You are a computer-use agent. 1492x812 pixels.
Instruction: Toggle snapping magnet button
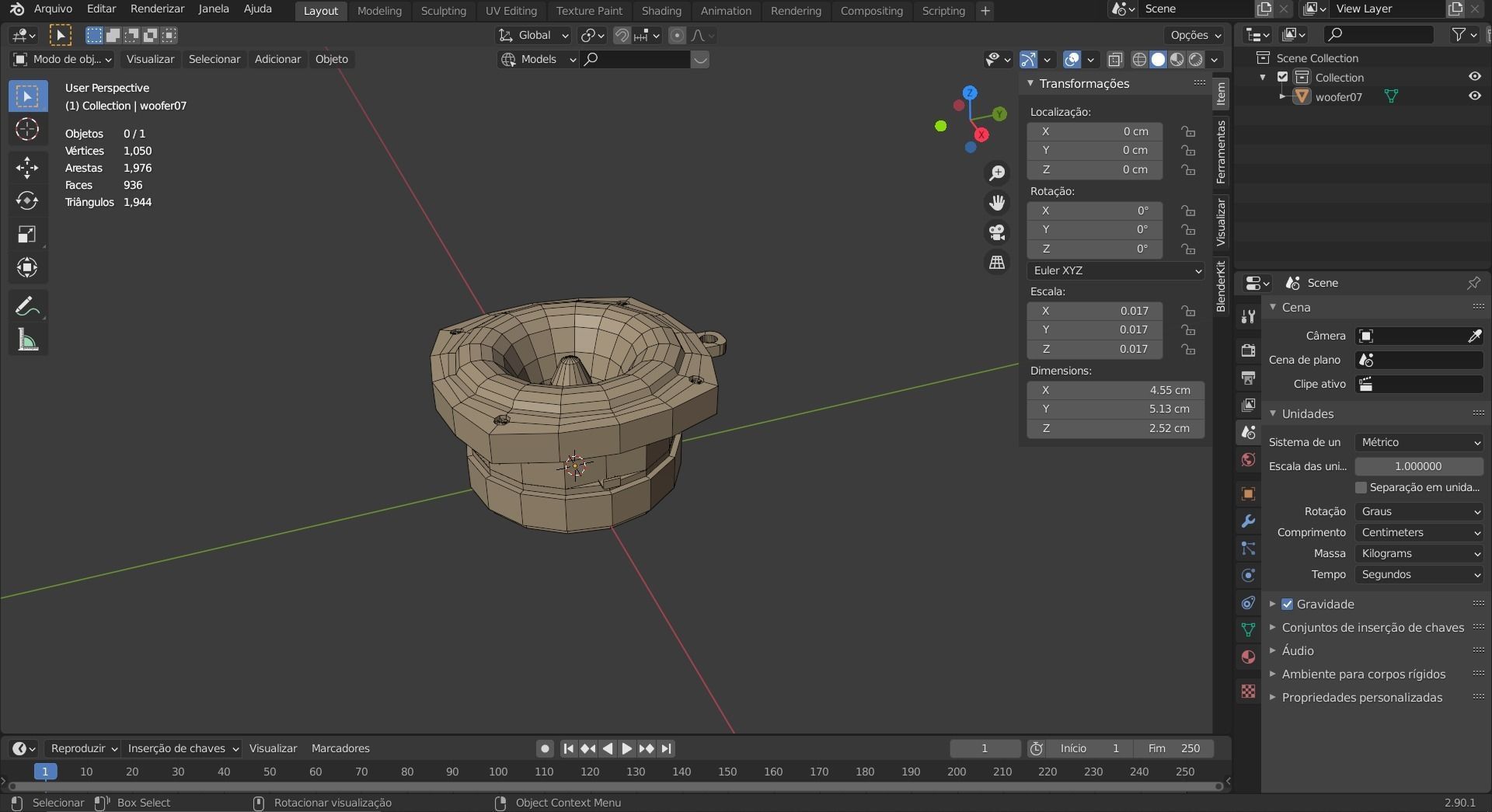pyautogui.click(x=622, y=35)
